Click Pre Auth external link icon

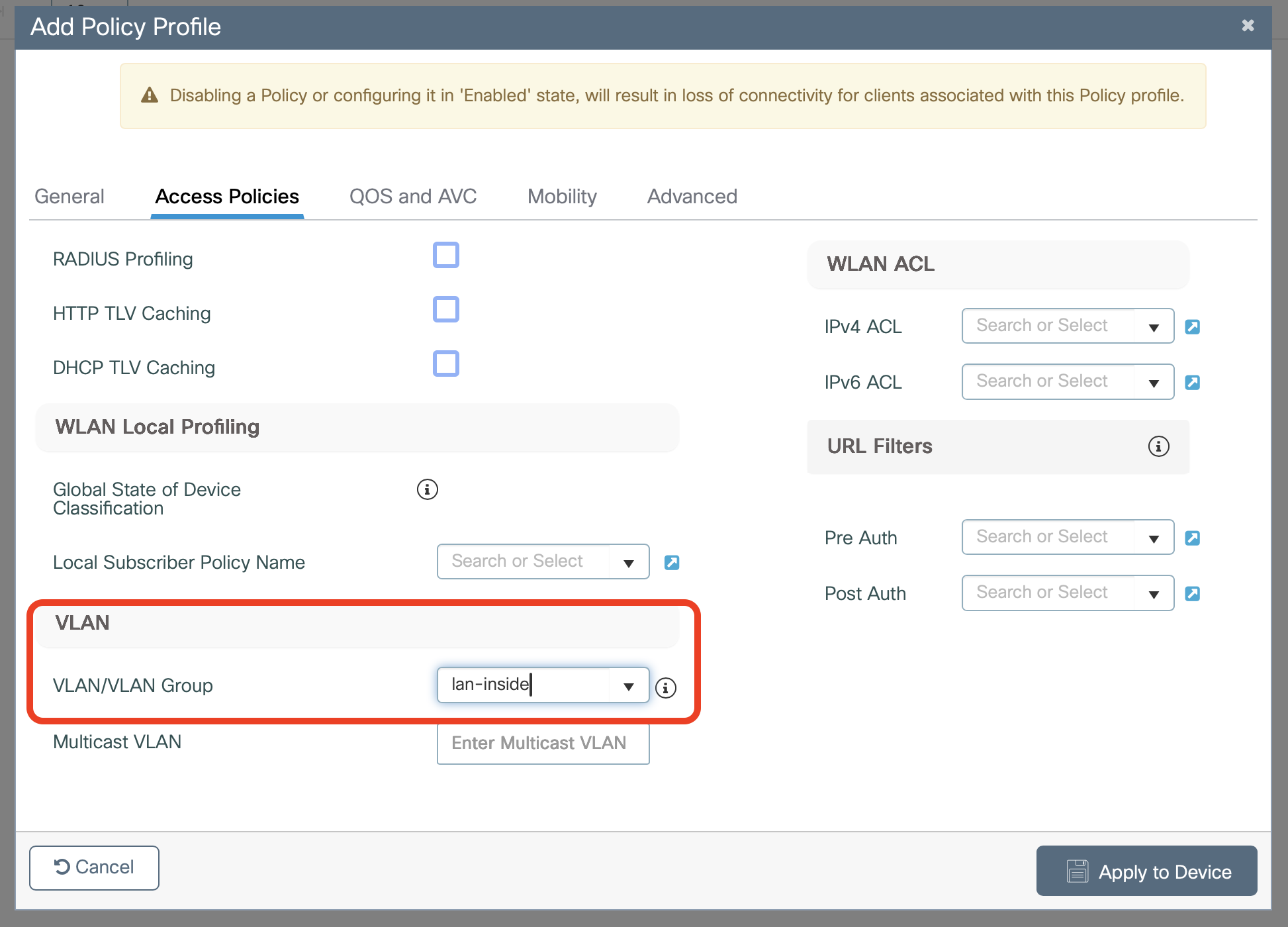[1192, 538]
